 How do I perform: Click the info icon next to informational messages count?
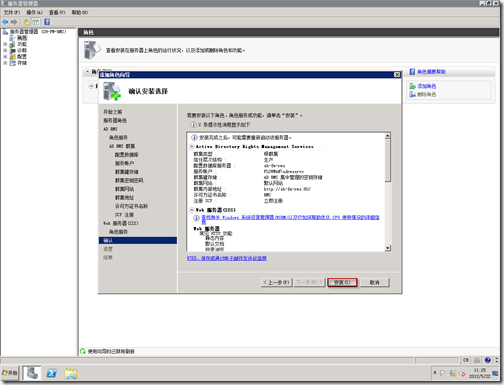pyautogui.click(x=193, y=125)
